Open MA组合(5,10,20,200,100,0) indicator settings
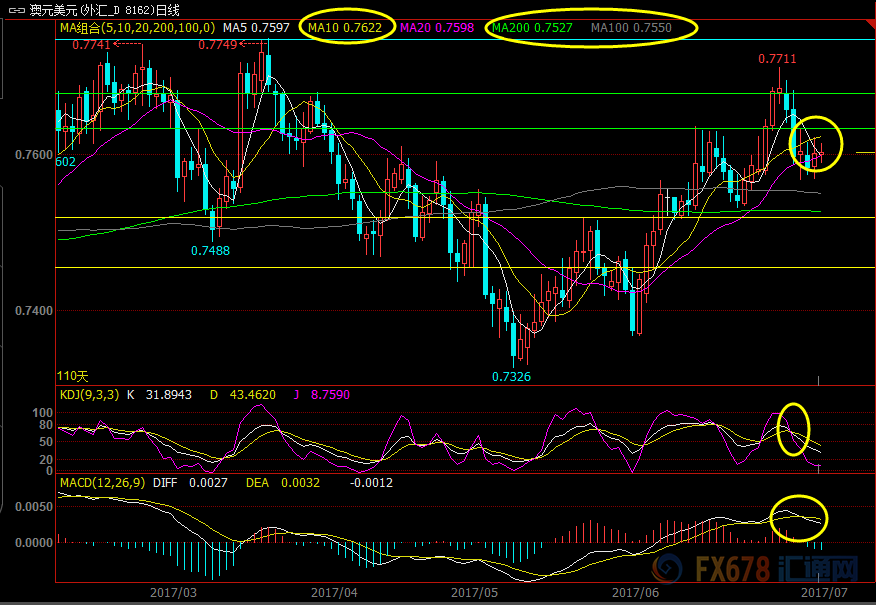 (x=136, y=28)
